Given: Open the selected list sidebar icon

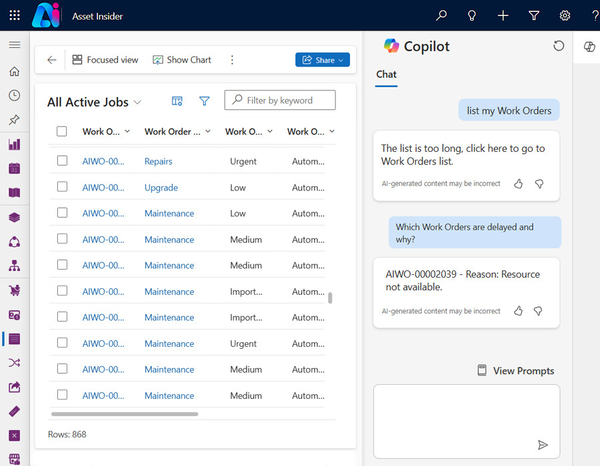Looking at the screenshot, I should (x=15, y=339).
